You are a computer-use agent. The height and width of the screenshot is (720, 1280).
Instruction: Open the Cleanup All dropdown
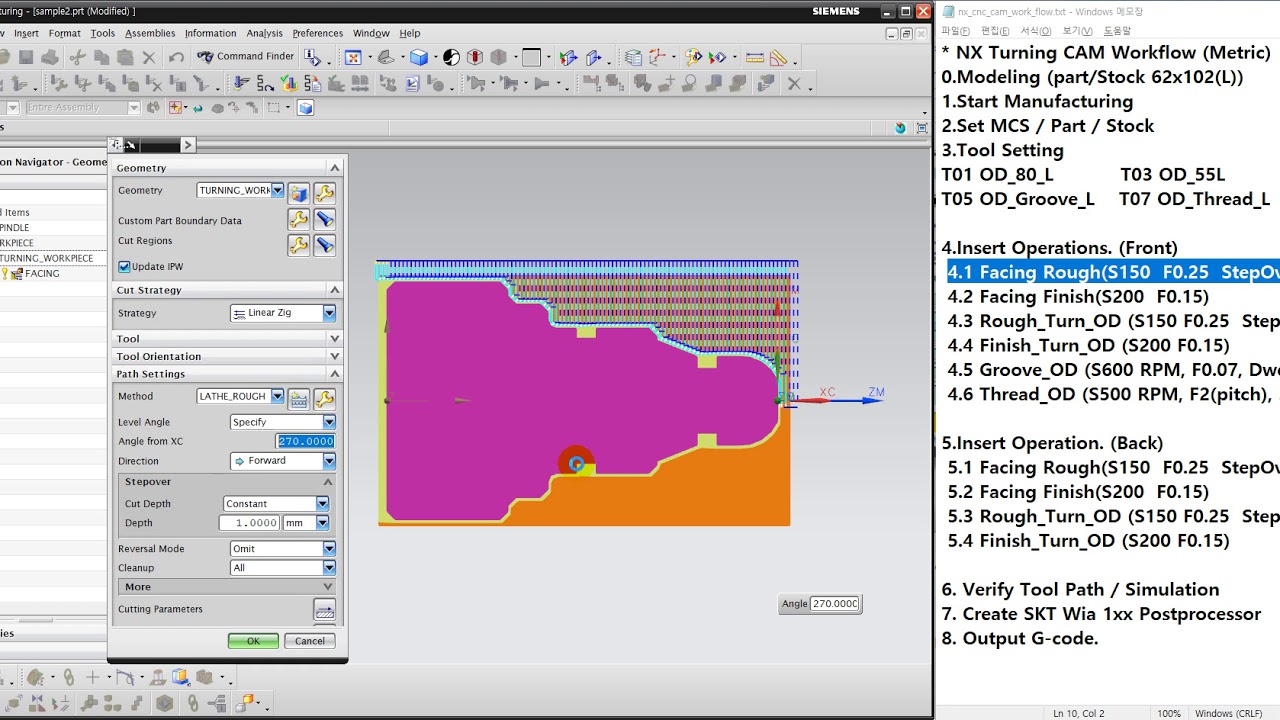pos(328,568)
